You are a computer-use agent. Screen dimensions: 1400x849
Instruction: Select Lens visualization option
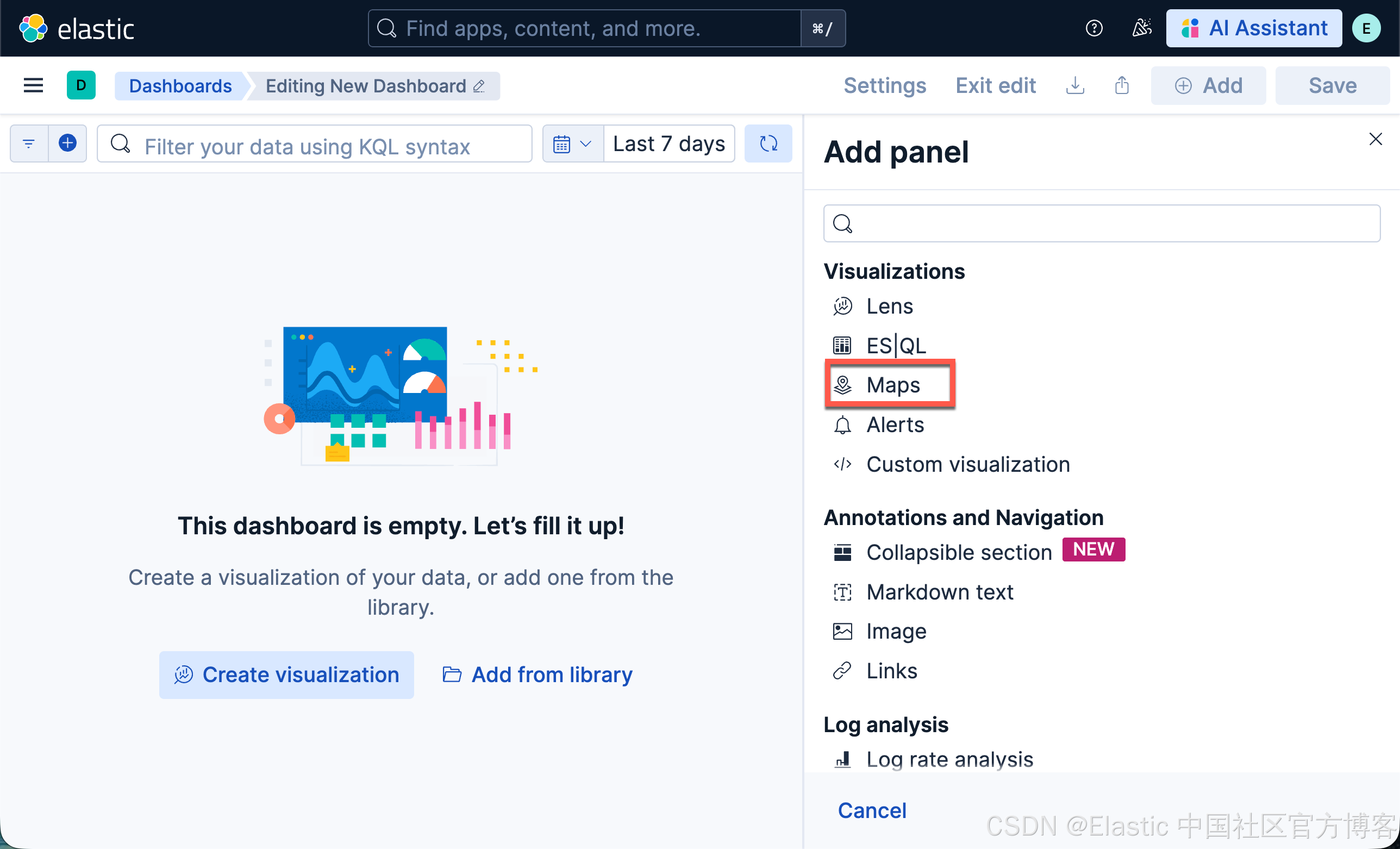pyautogui.click(x=889, y=307)
